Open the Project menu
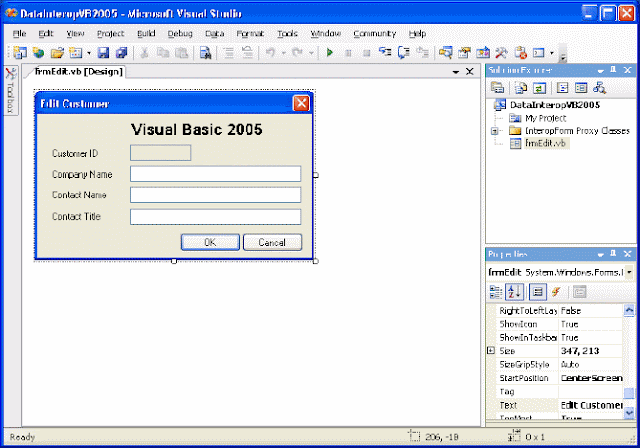 pyautogui.click(x=111, y=33)
